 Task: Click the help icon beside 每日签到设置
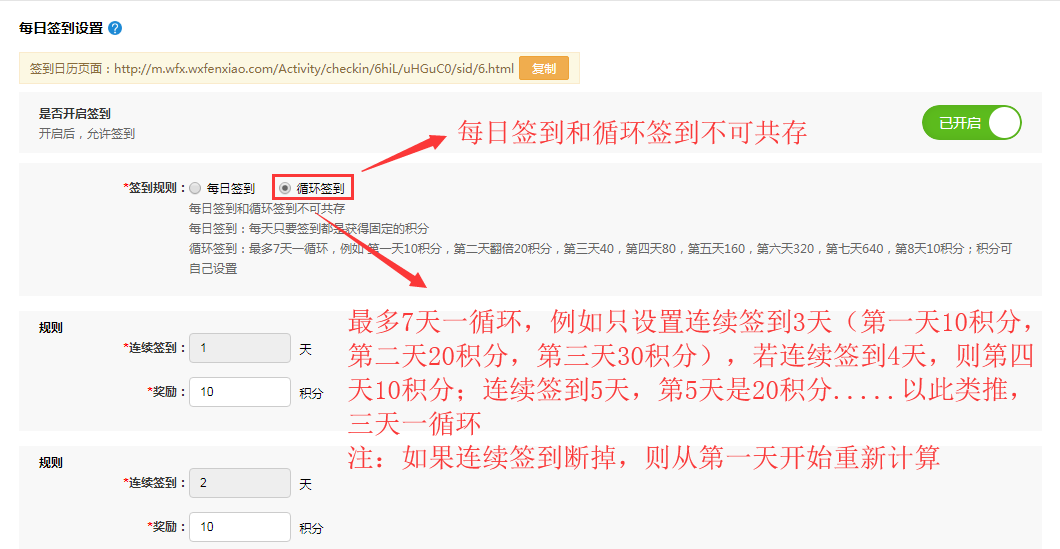(115, 29)
